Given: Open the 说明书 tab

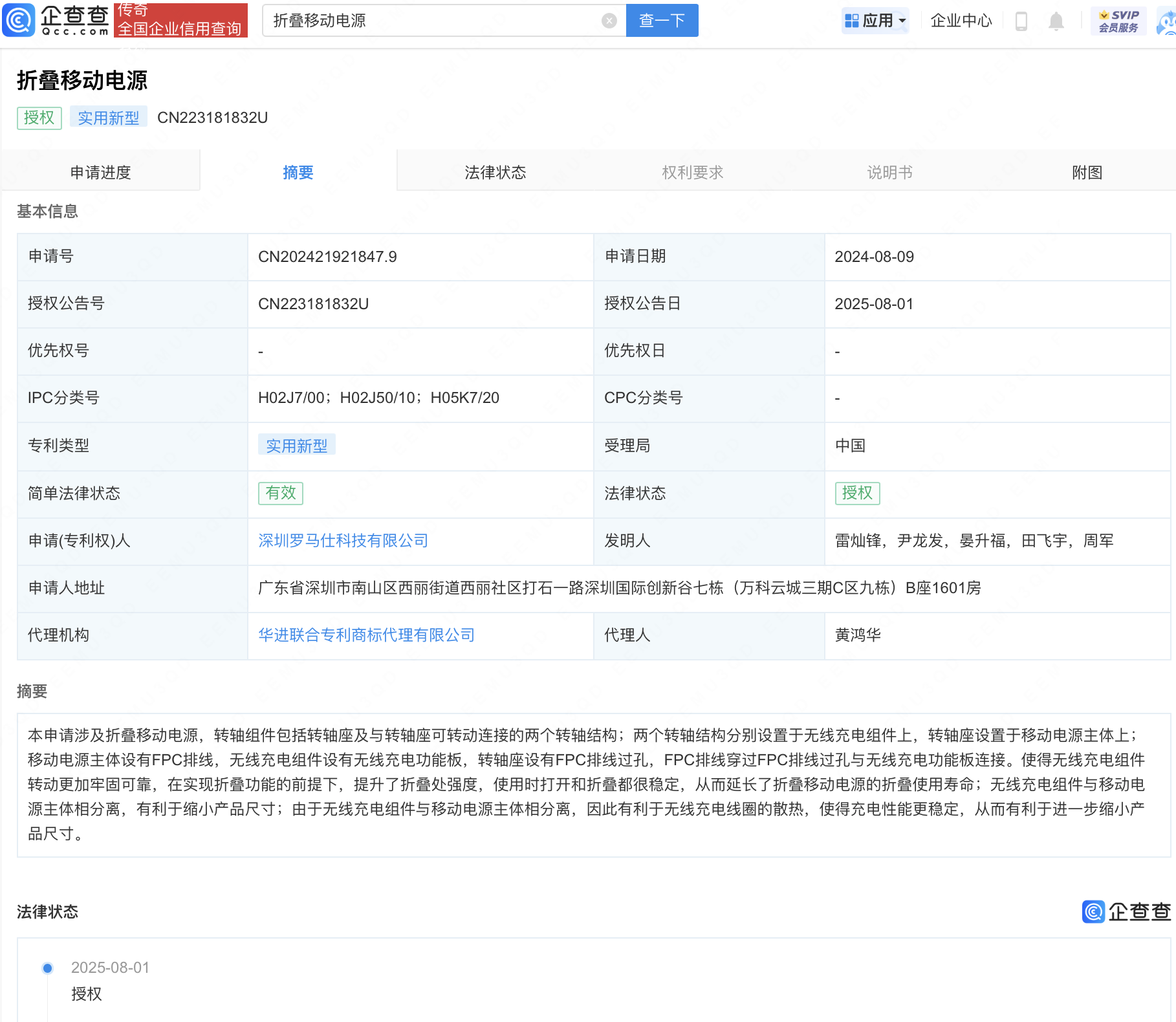Looking at the screenshot, I should (x=889, y=172).
